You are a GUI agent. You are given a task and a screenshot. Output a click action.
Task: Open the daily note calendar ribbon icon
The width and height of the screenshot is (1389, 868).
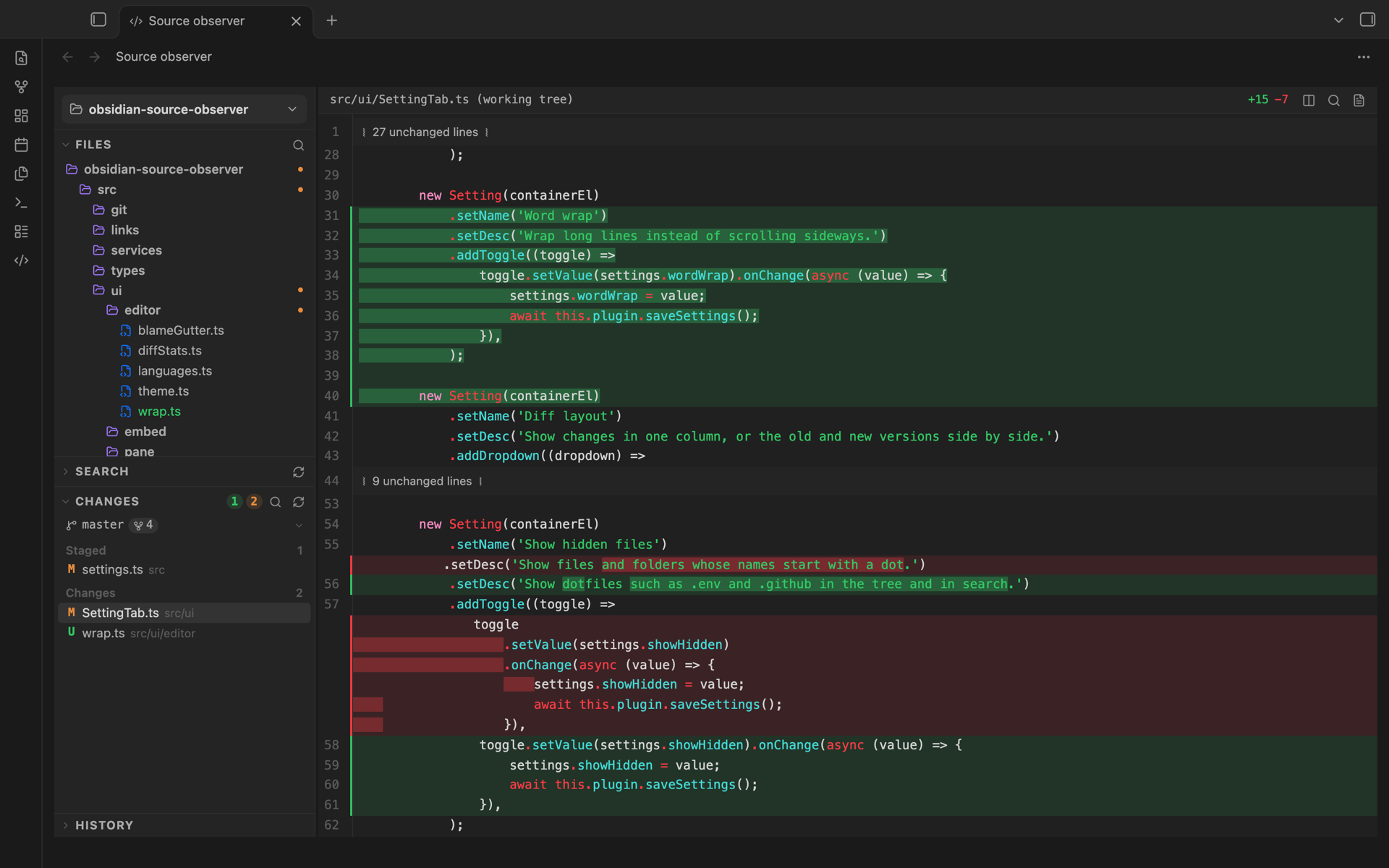pos(21,145)
